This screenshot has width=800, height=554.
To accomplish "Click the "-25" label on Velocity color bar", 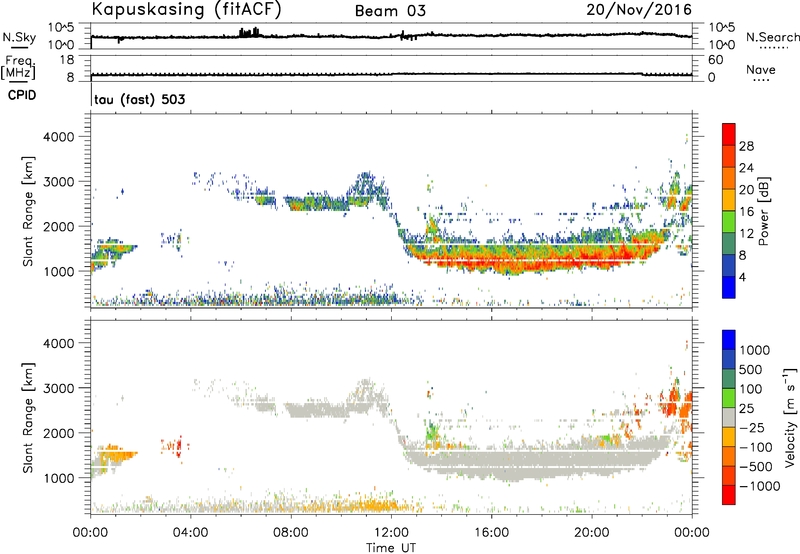I will (x=752, y=428).
